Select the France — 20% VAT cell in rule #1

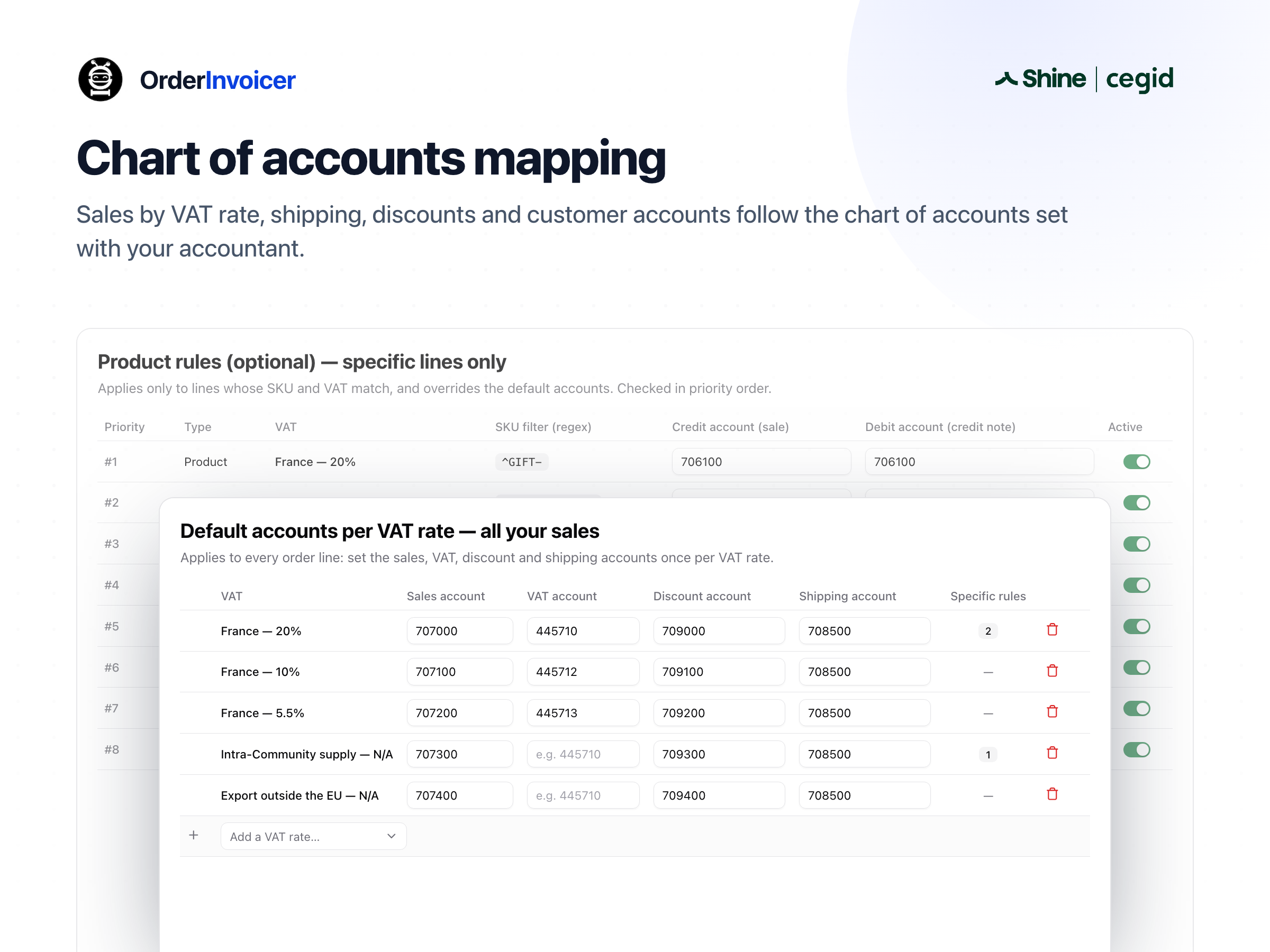click(315, 462)
